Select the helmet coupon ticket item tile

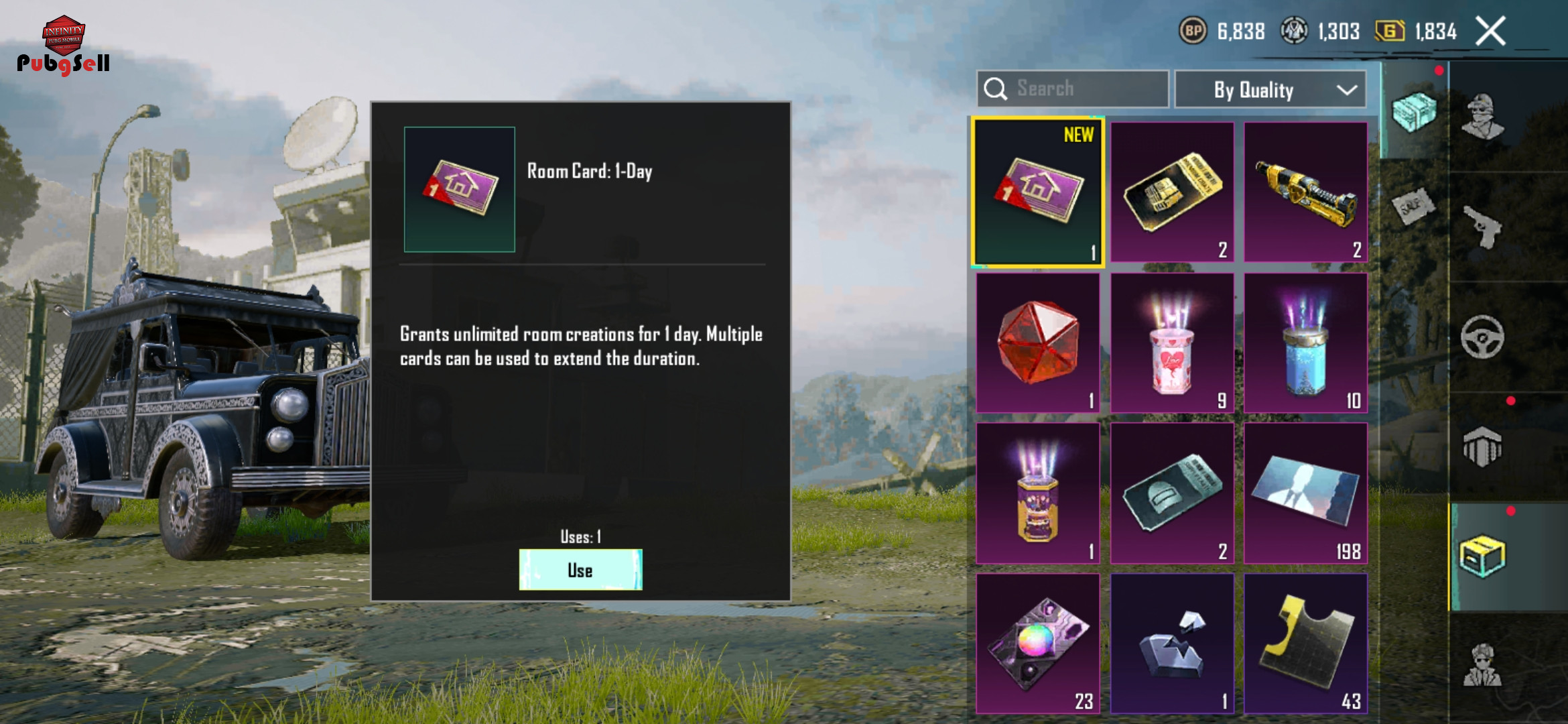[1172, 493]
